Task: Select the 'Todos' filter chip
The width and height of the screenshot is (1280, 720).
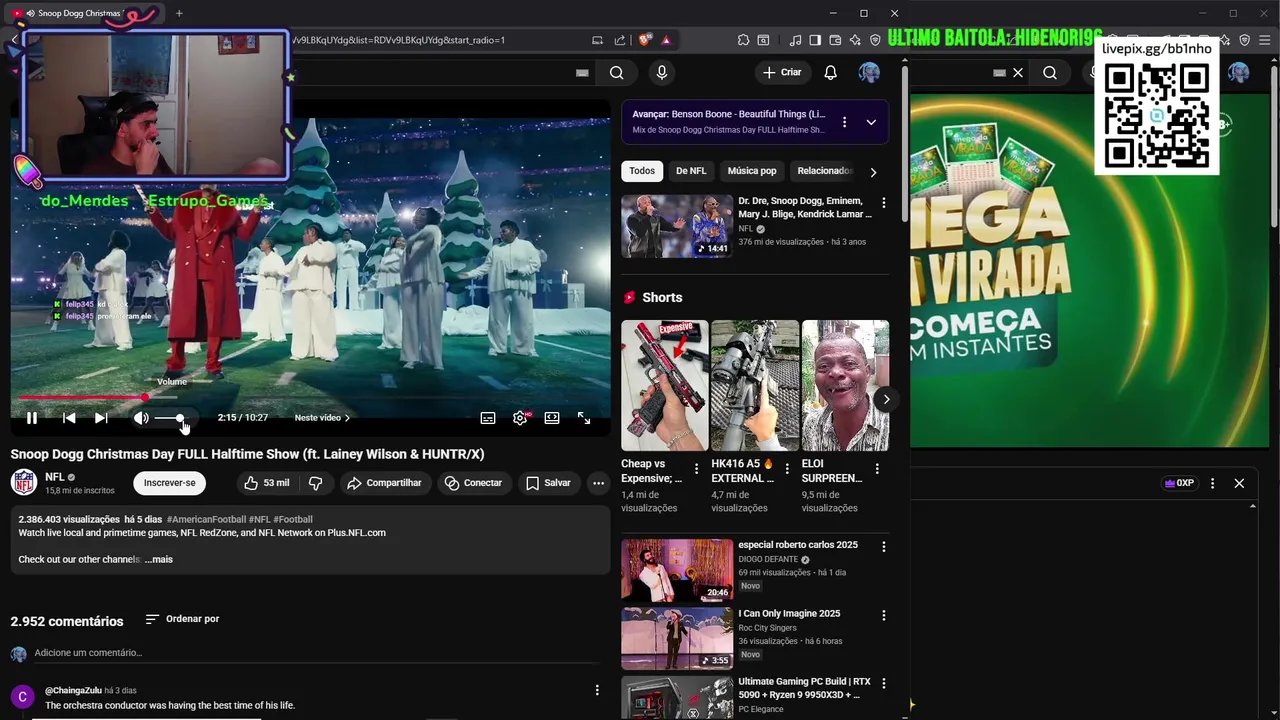Action: pos(642,171)
